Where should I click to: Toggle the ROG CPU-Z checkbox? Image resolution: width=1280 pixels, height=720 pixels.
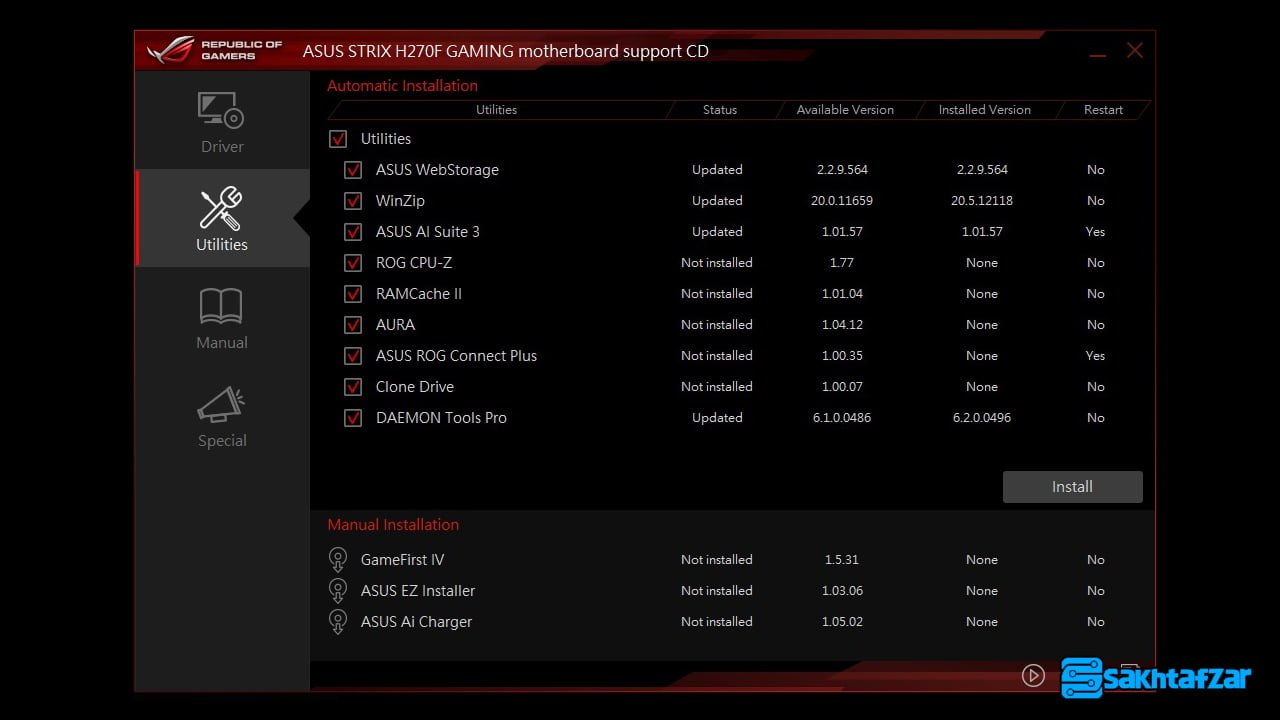point(353,263)
